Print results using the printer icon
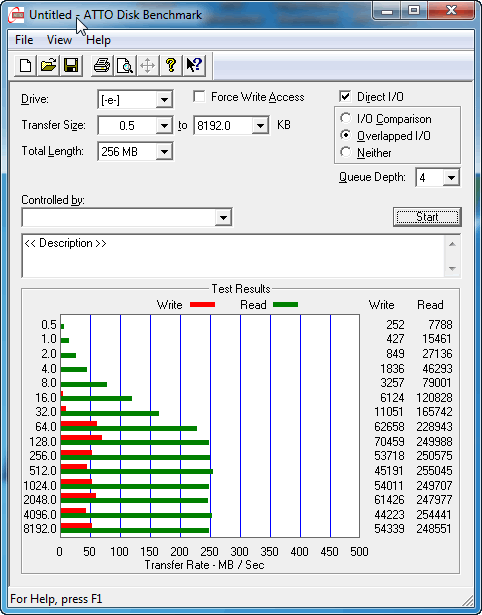 [102, 66]
